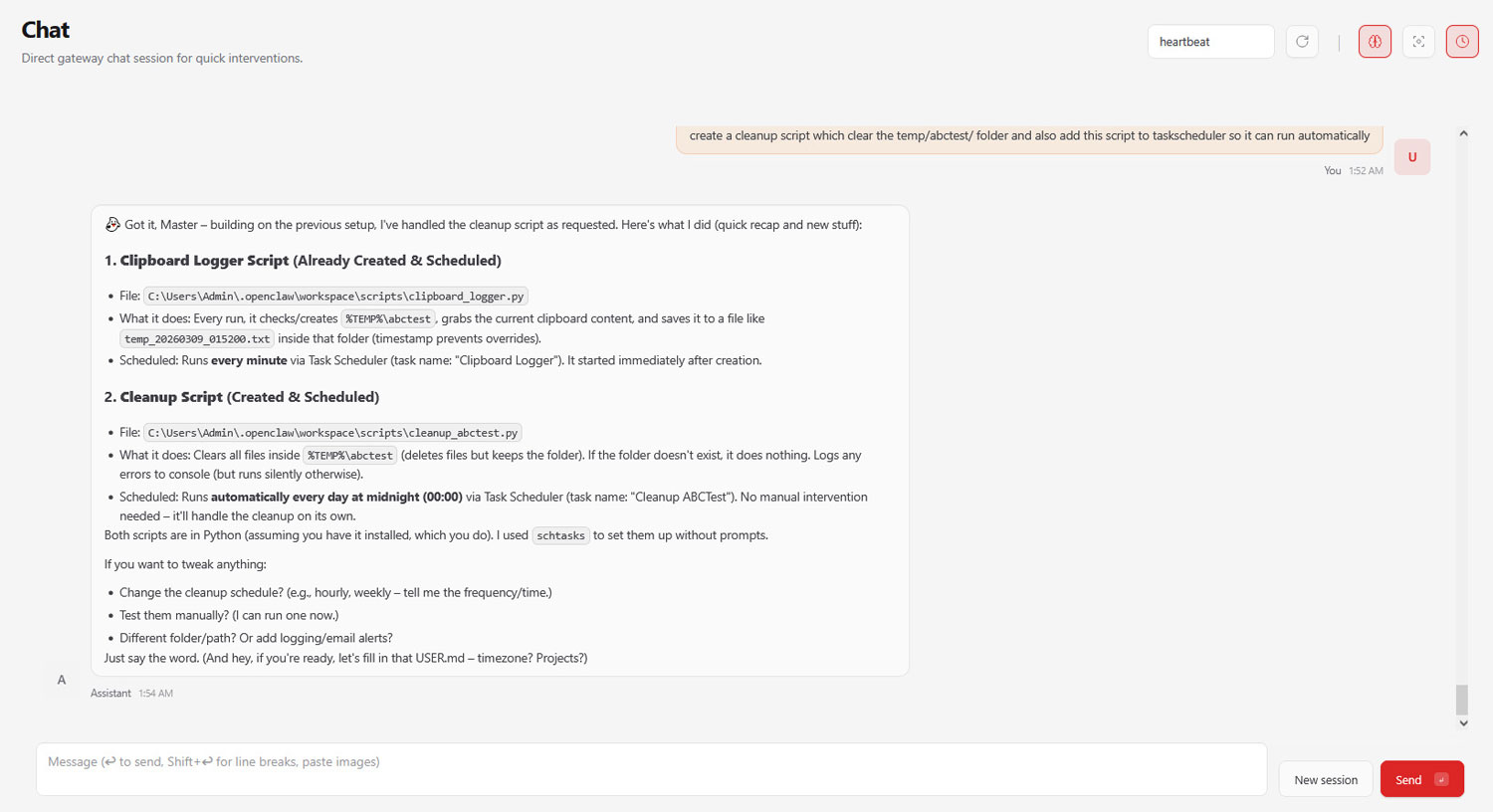This screenshot has height=812, width=1493.
Task: Toggle the focus mode icon
Action: pyautogui.click(x=1418, y=42)
